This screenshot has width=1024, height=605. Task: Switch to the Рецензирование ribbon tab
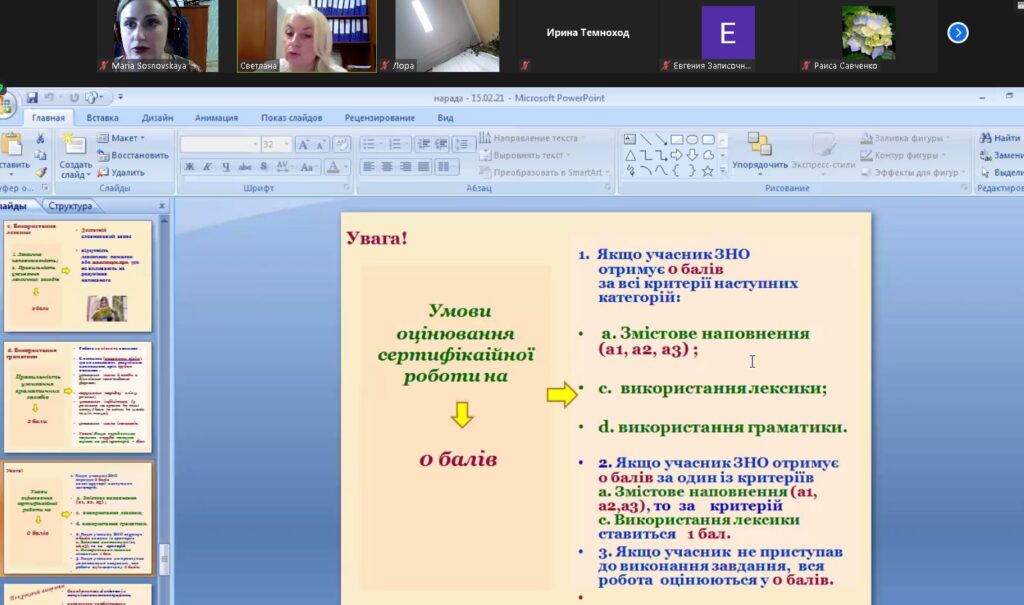click(x=379, y=118)
